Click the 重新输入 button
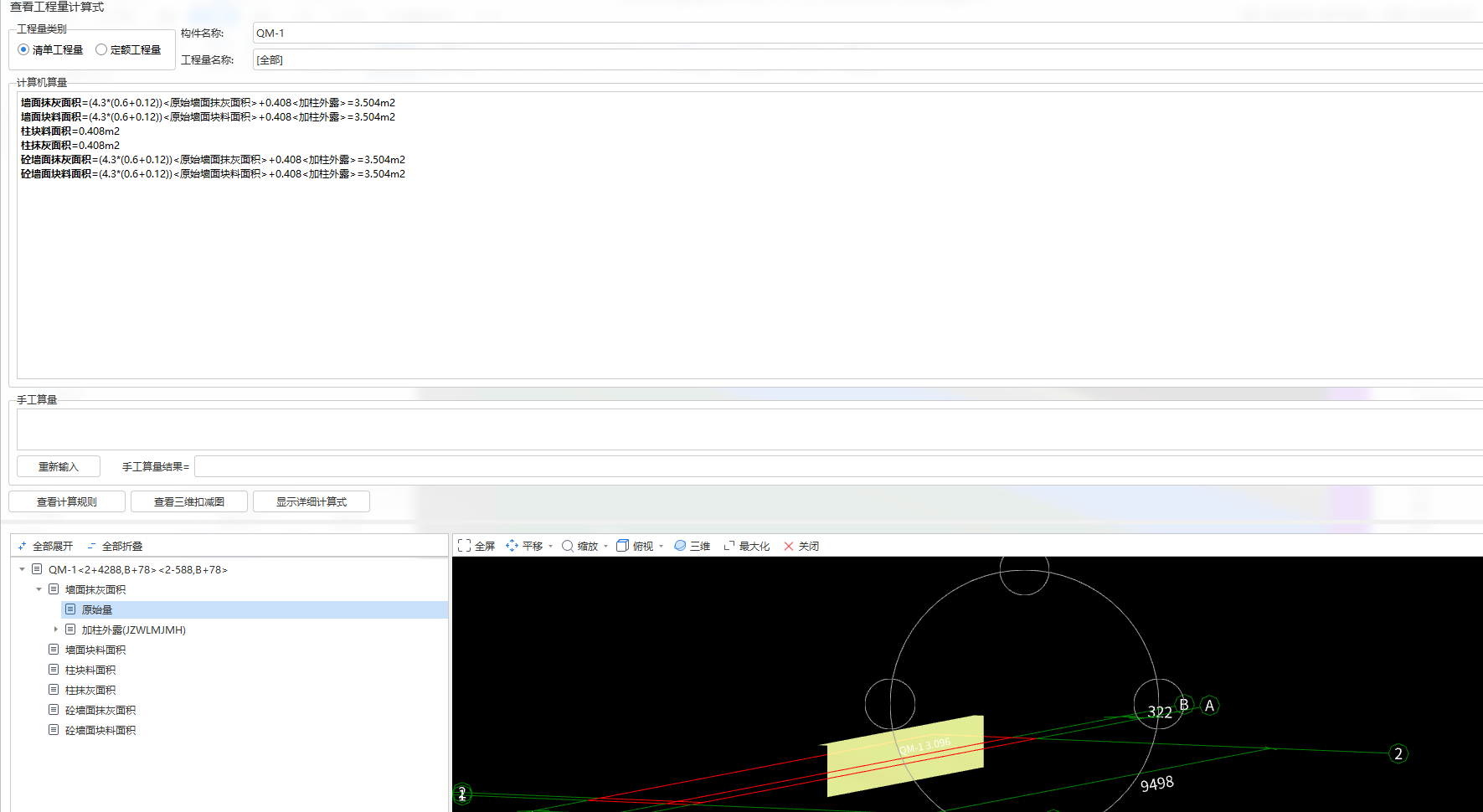The height and width of the screenshot is (812, 1483). click(59, 466)
